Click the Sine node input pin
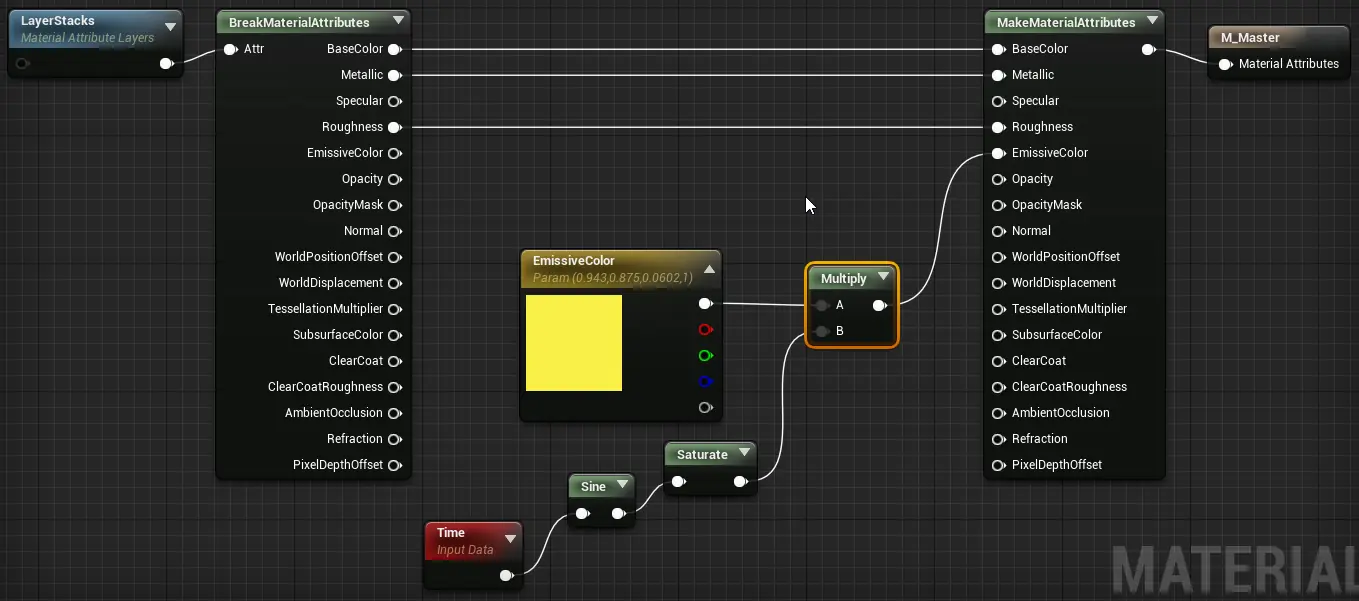The image size is (1359, 601). pos(582,514)
